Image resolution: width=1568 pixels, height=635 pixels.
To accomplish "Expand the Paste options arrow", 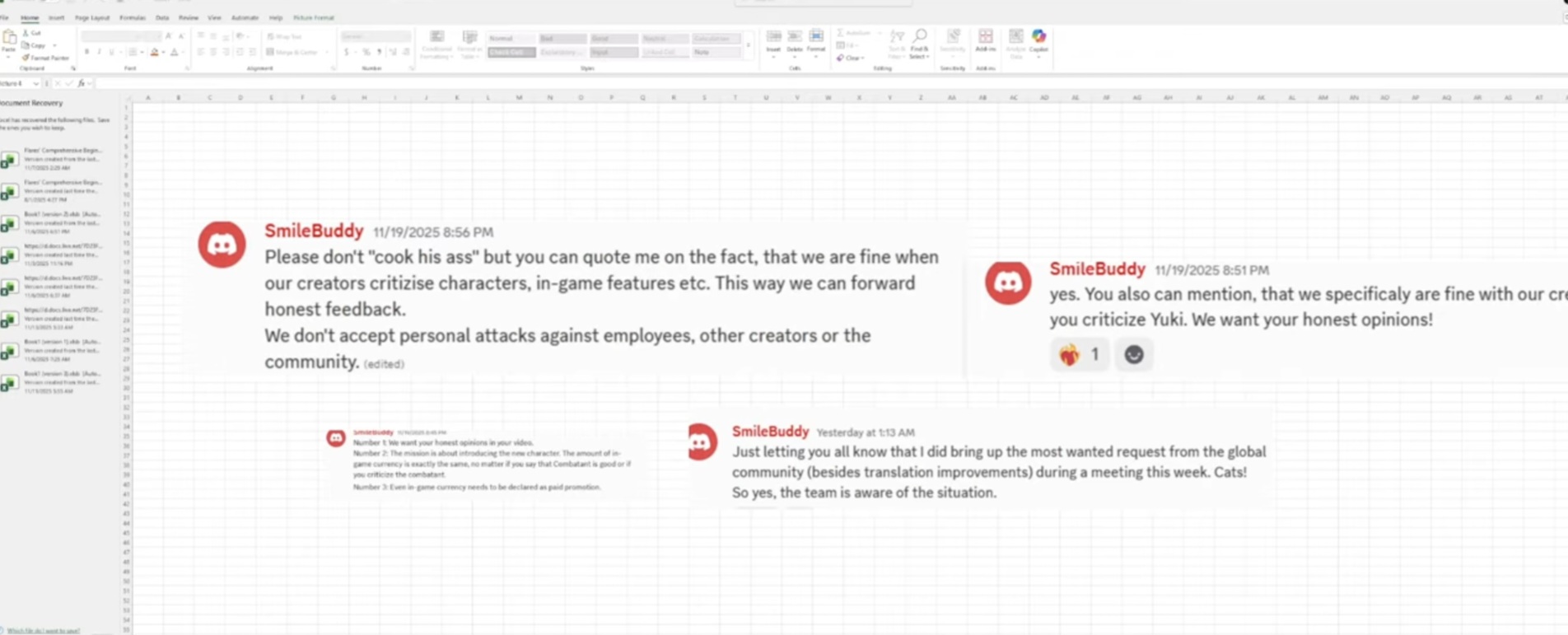I will 9,58.
